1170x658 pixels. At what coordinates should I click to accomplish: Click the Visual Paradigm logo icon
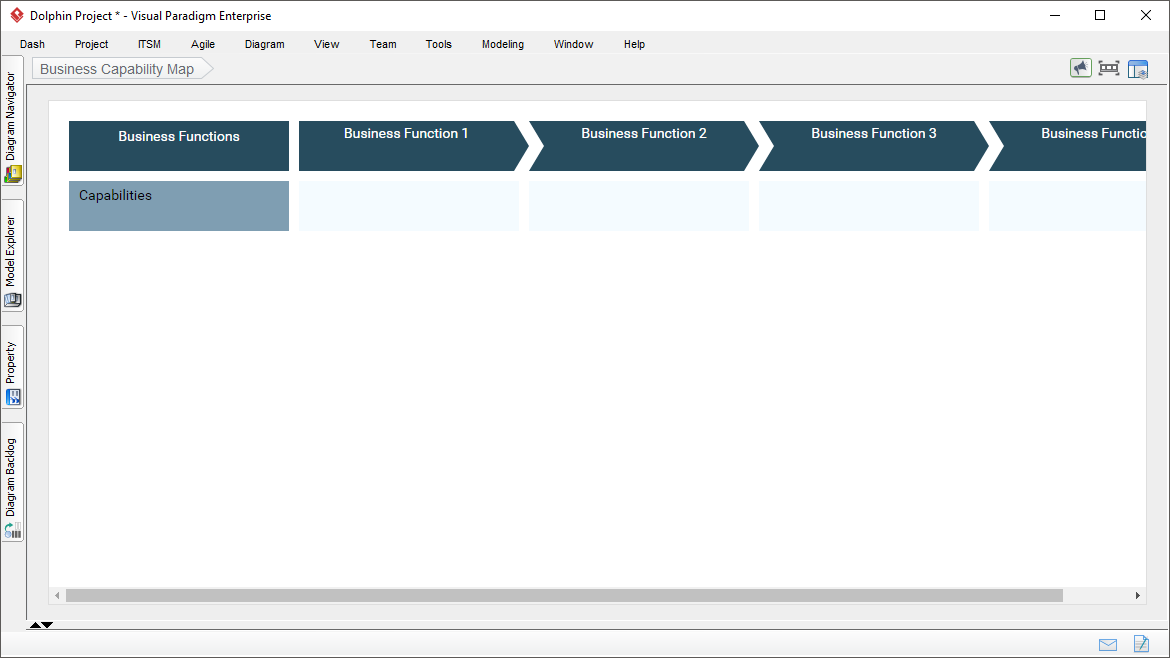coord(16,15)
